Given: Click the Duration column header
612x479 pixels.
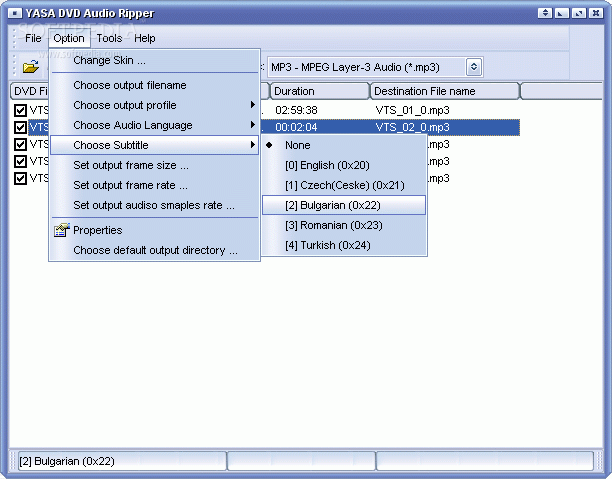Looking at the screenshot, I should point(319,91).
